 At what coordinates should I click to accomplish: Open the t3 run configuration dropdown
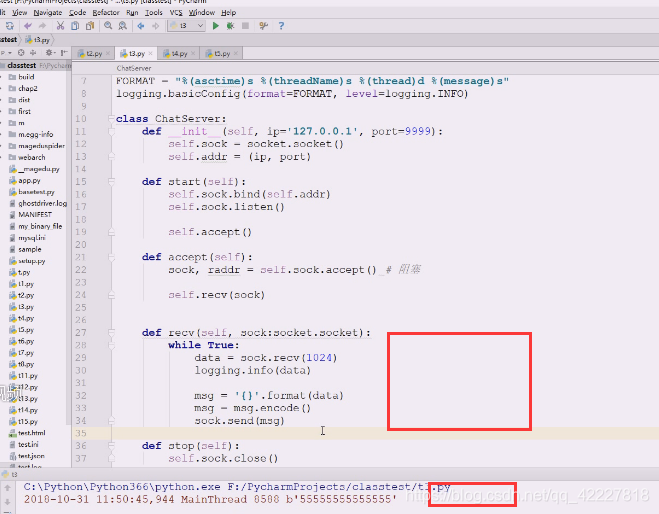pos(186,26)
